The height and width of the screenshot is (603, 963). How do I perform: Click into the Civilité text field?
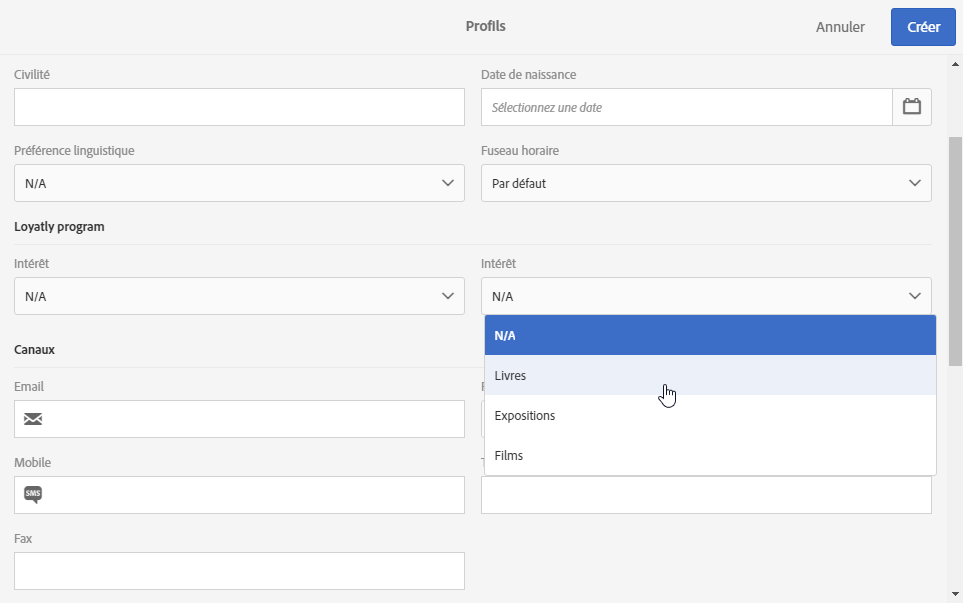[239, 107]
